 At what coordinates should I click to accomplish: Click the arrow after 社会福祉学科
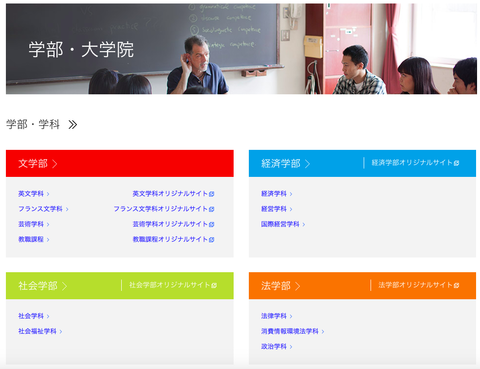[61, 332]
